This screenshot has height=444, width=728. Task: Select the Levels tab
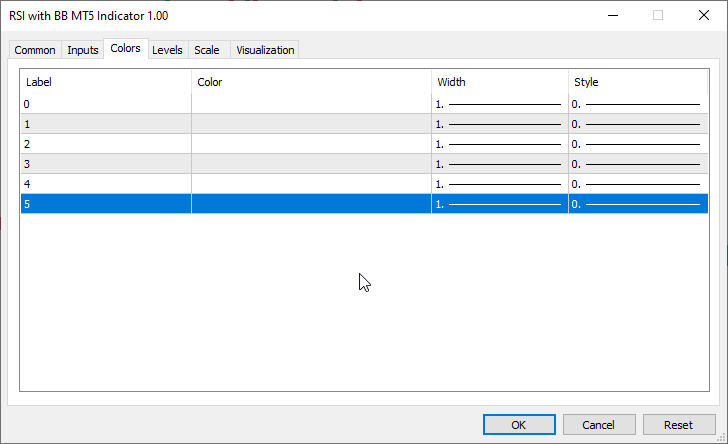pyautogui.click(x=167, y=50)
